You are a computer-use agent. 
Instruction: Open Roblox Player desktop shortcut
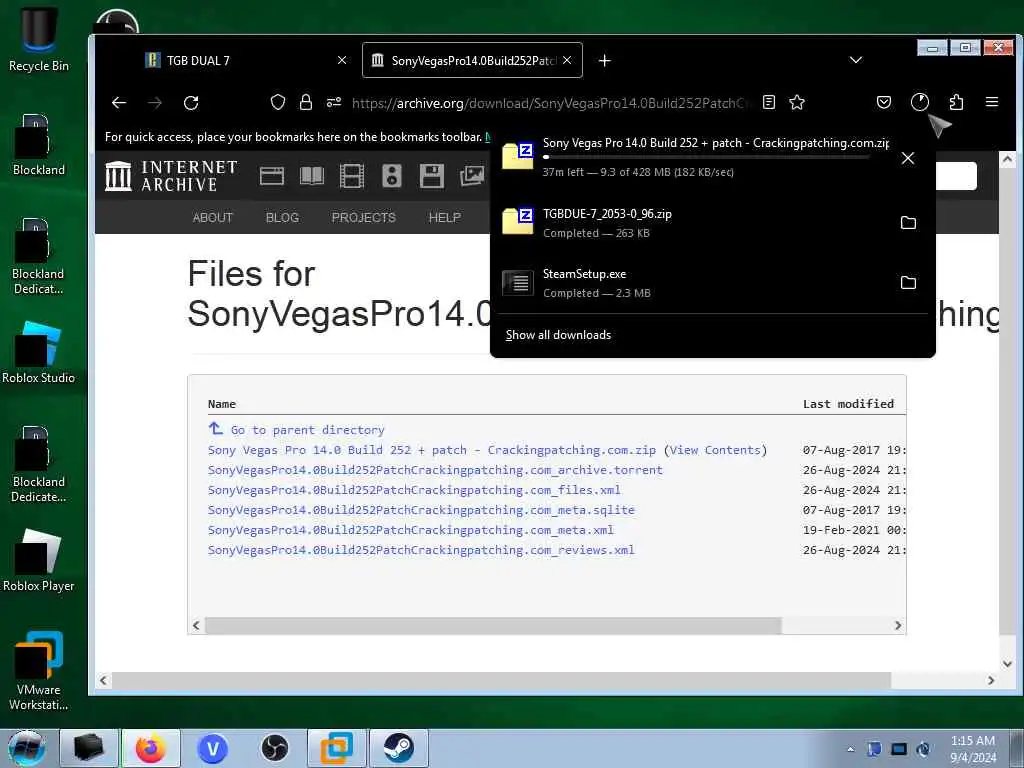(39, 560)
